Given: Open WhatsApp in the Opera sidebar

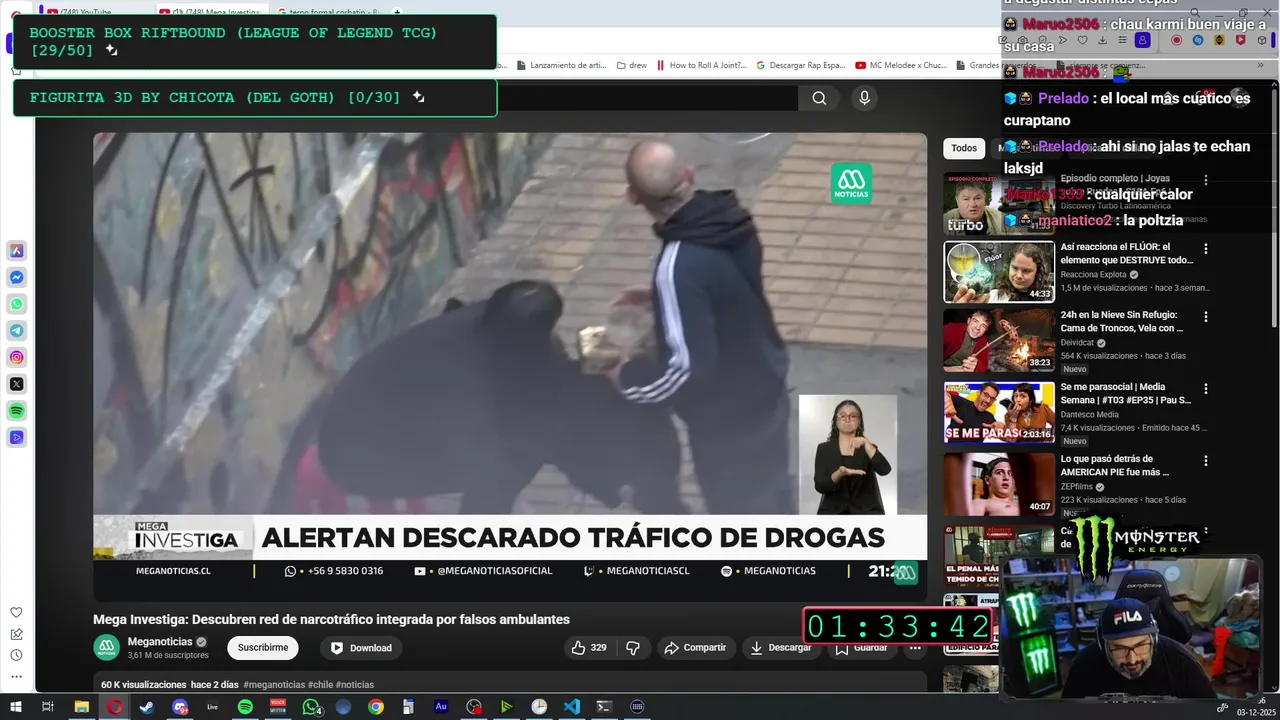Looking at the screenshot, I should point(17,304).
